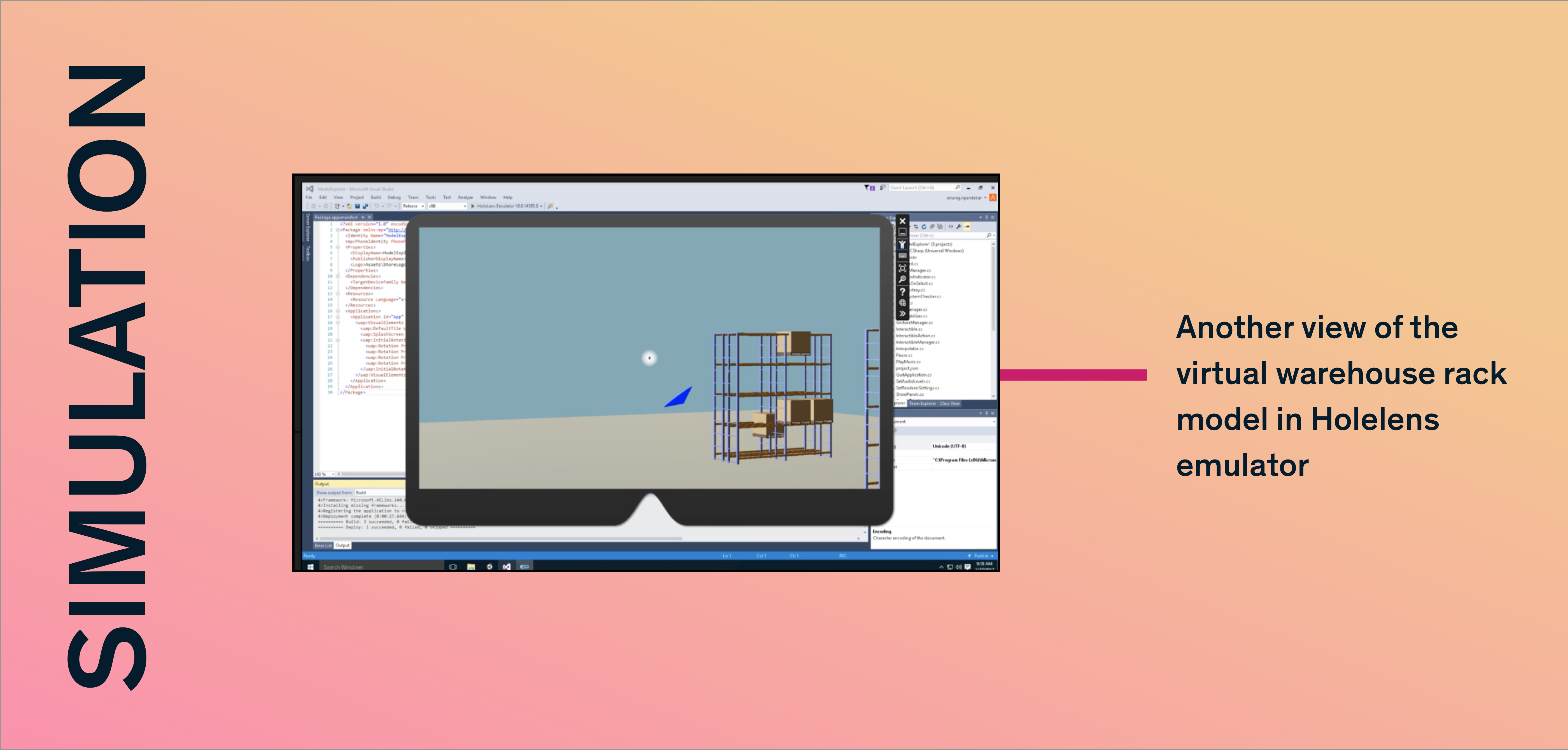Select Interactible.cs in Solution Explorer

click(909, 329)
